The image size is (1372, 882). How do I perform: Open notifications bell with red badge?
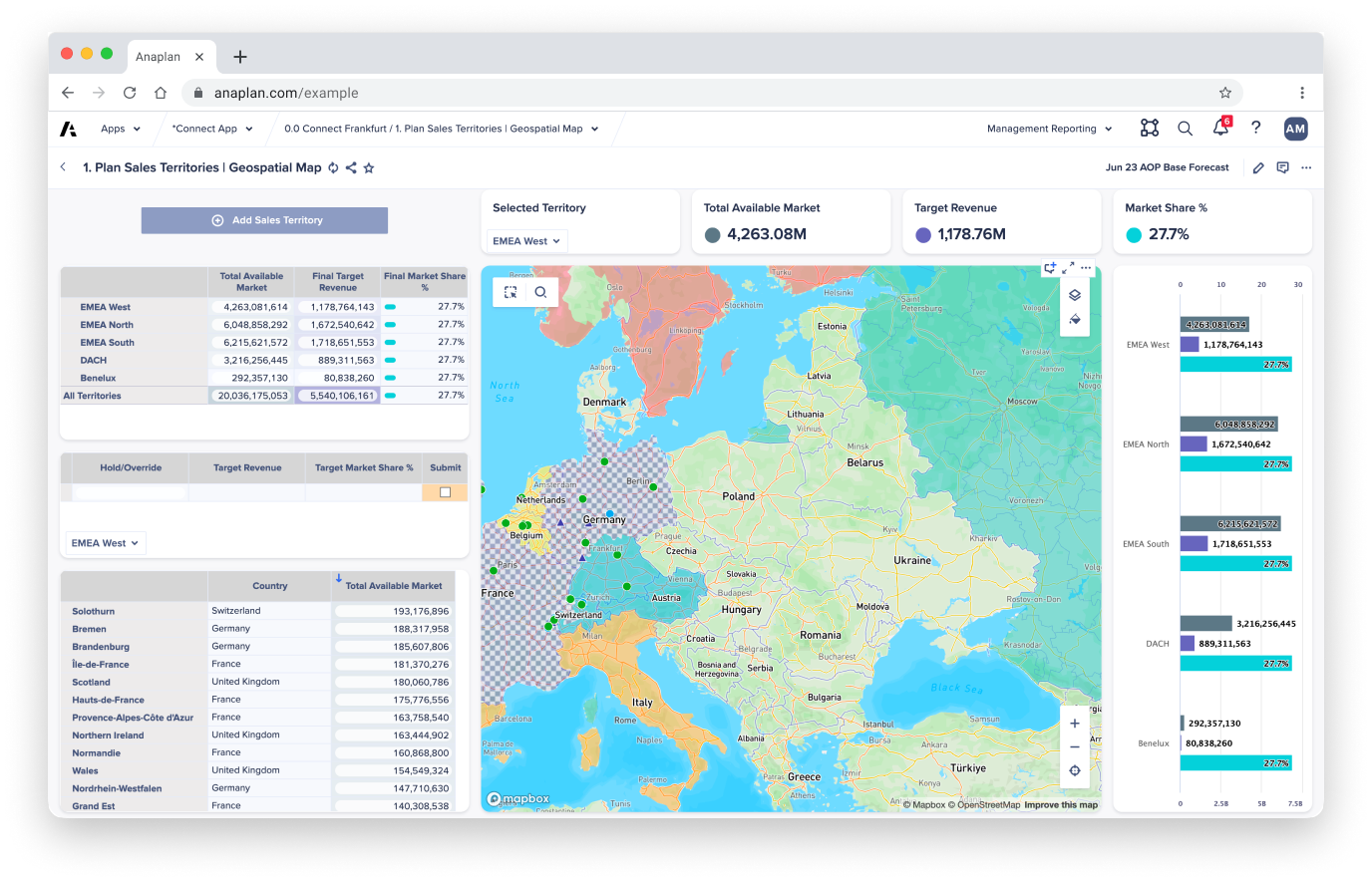1220,127
